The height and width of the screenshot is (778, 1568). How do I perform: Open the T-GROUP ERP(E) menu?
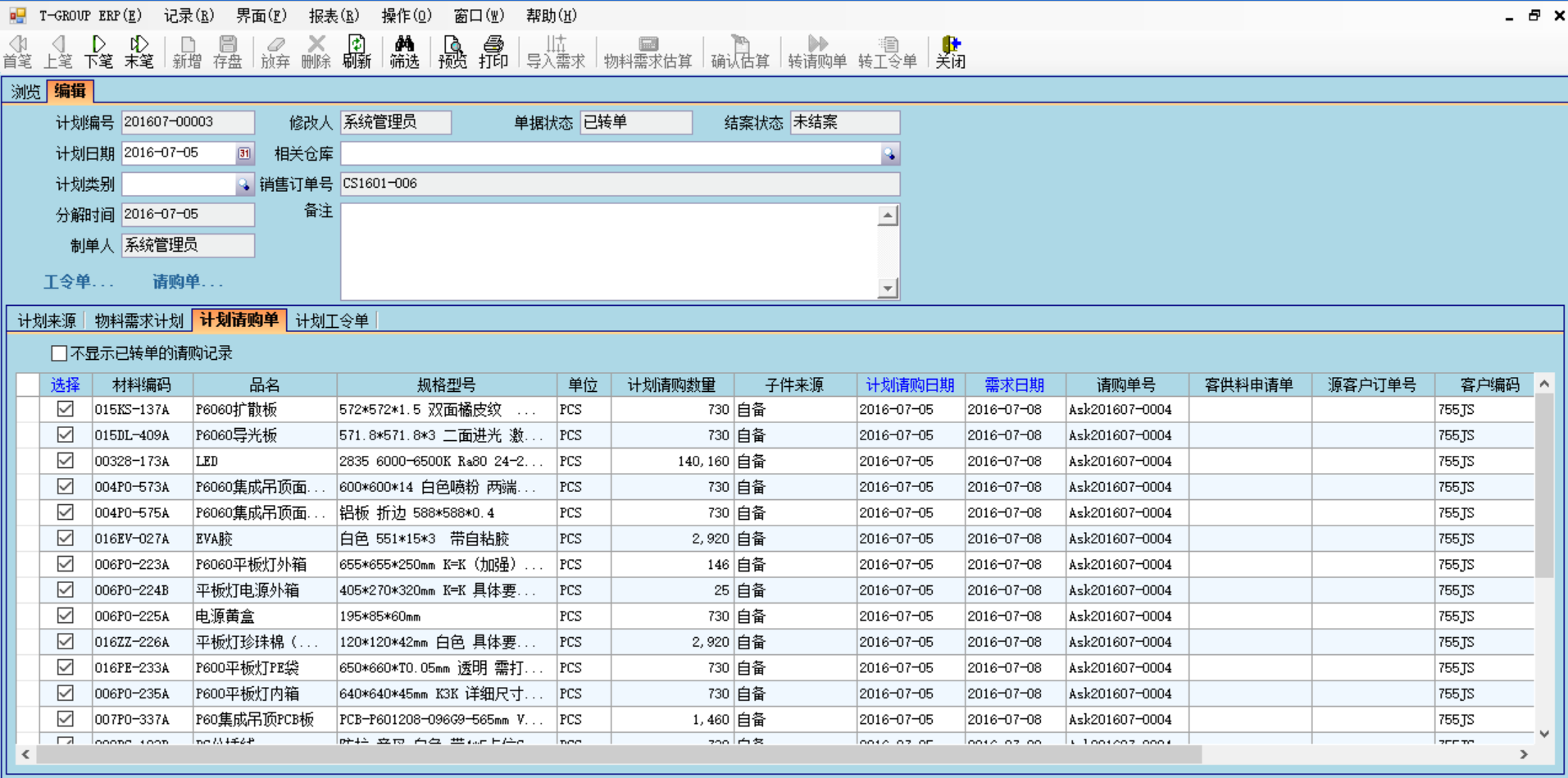91,16
